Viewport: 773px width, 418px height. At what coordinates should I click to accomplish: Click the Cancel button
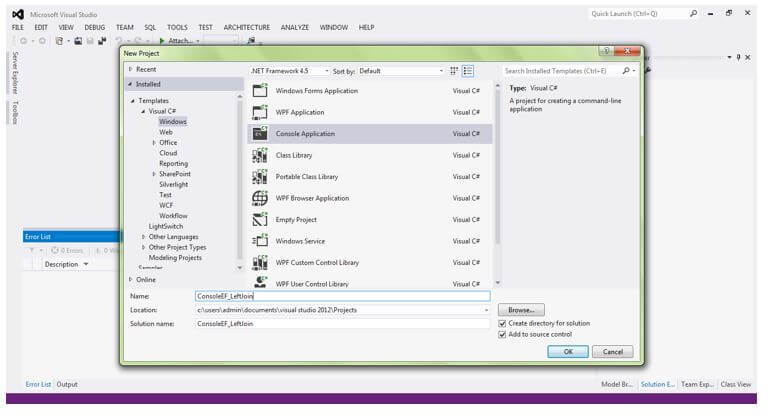[x=613, y=352]
